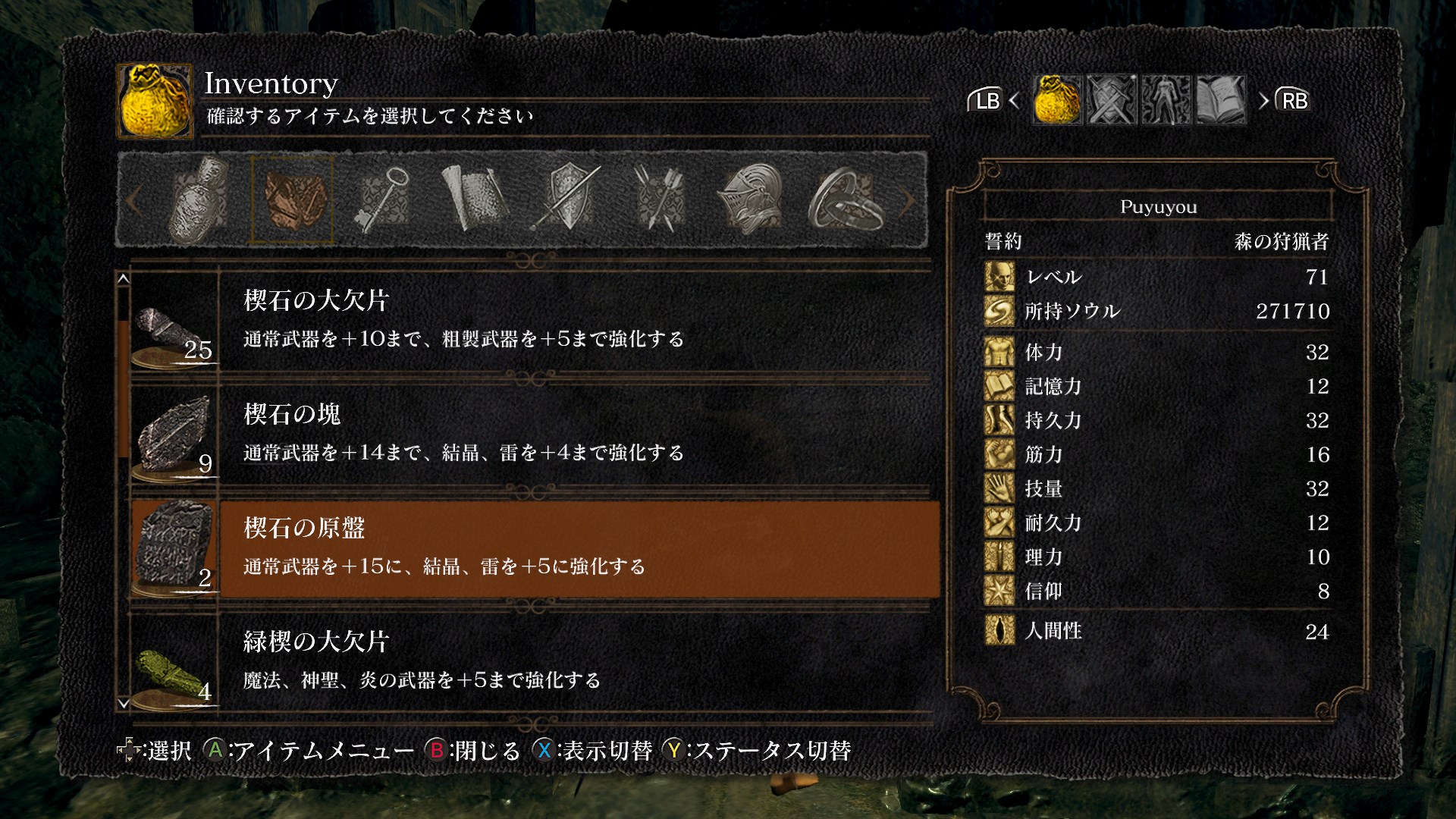Switch to the Equipment crossed-swords tab
The image size is (1456, 819).
tap(1112, 100)
